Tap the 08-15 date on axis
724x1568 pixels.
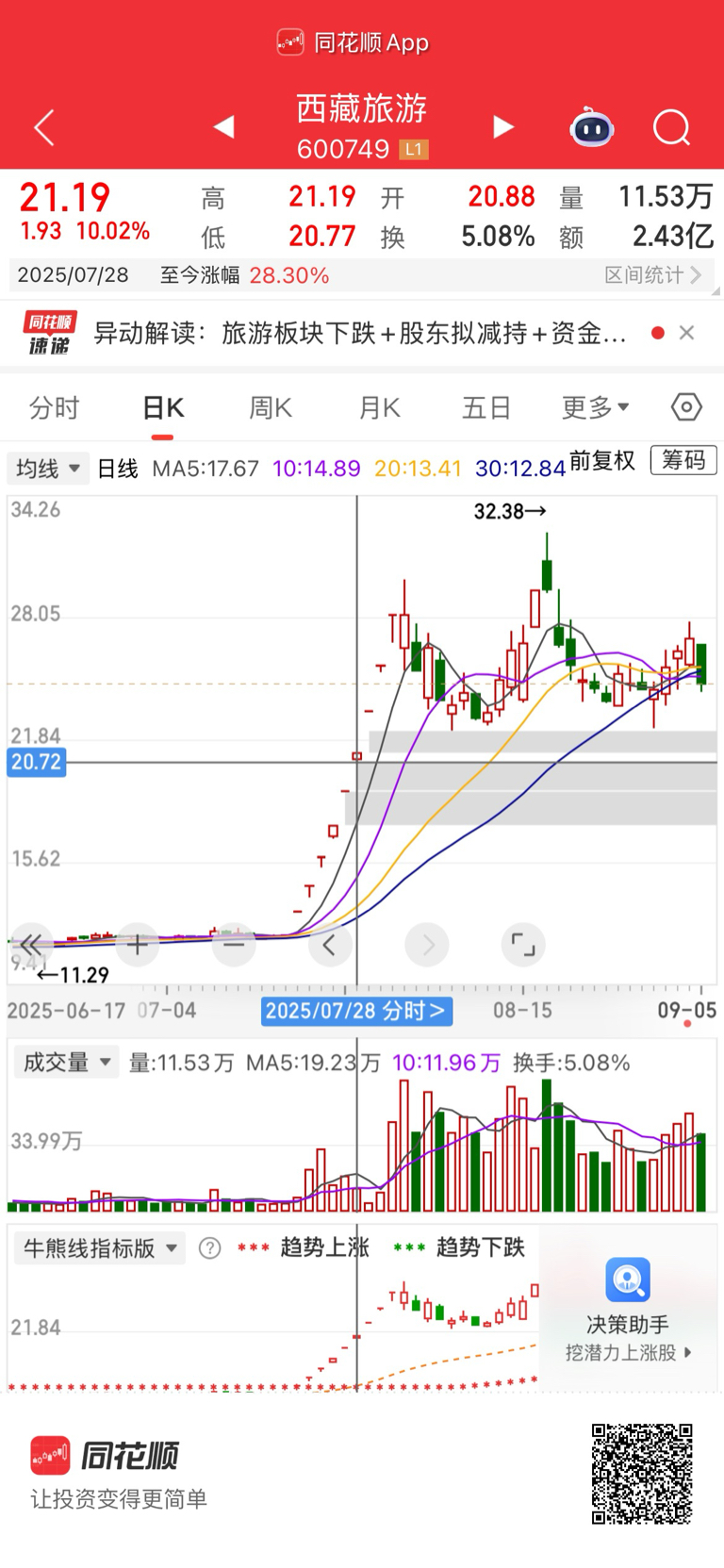[x=522, y=1011]
